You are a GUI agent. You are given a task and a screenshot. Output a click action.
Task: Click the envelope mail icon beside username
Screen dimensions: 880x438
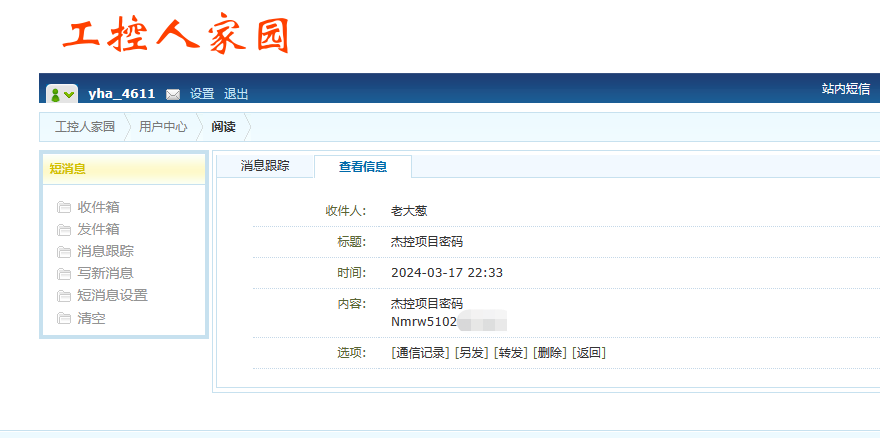click(173, 94)
